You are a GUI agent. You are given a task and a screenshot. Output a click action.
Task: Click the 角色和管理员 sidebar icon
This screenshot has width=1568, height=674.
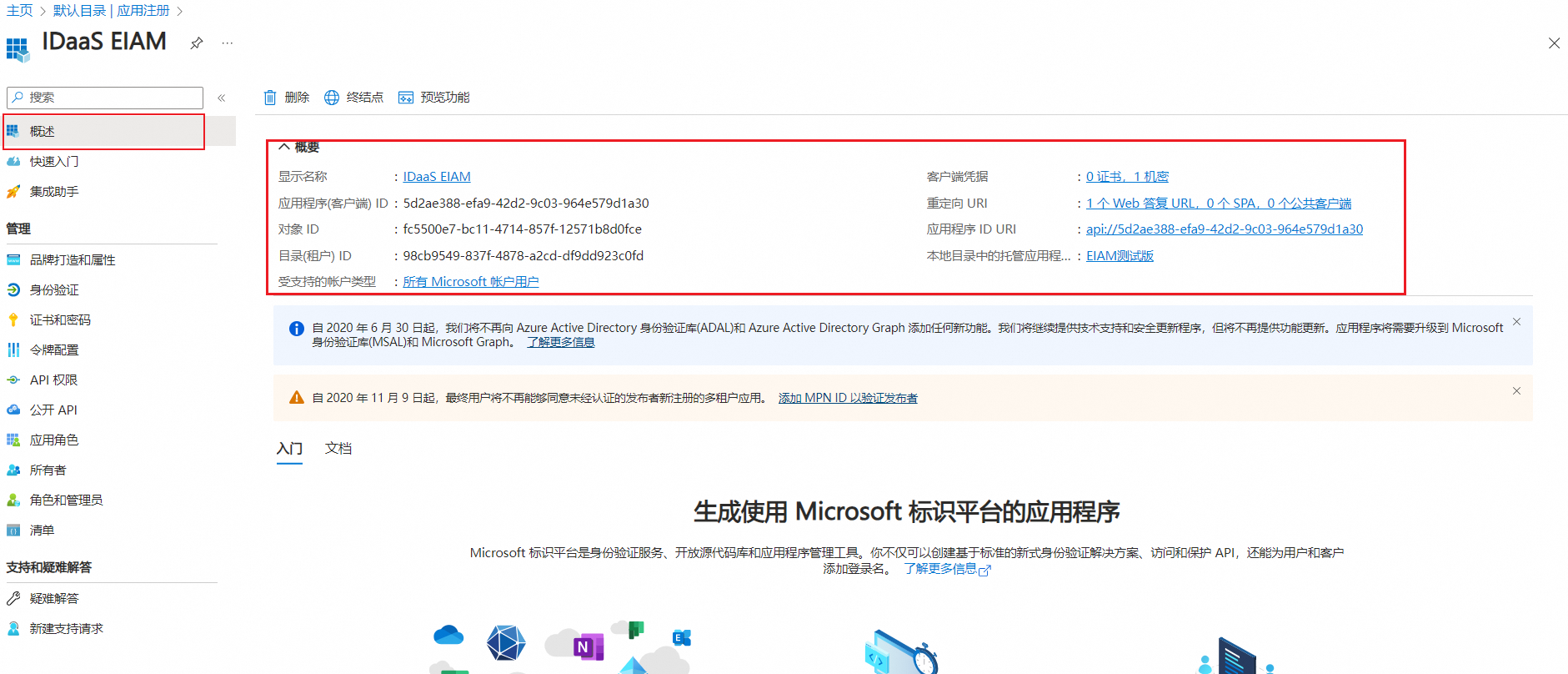[13, 500]
